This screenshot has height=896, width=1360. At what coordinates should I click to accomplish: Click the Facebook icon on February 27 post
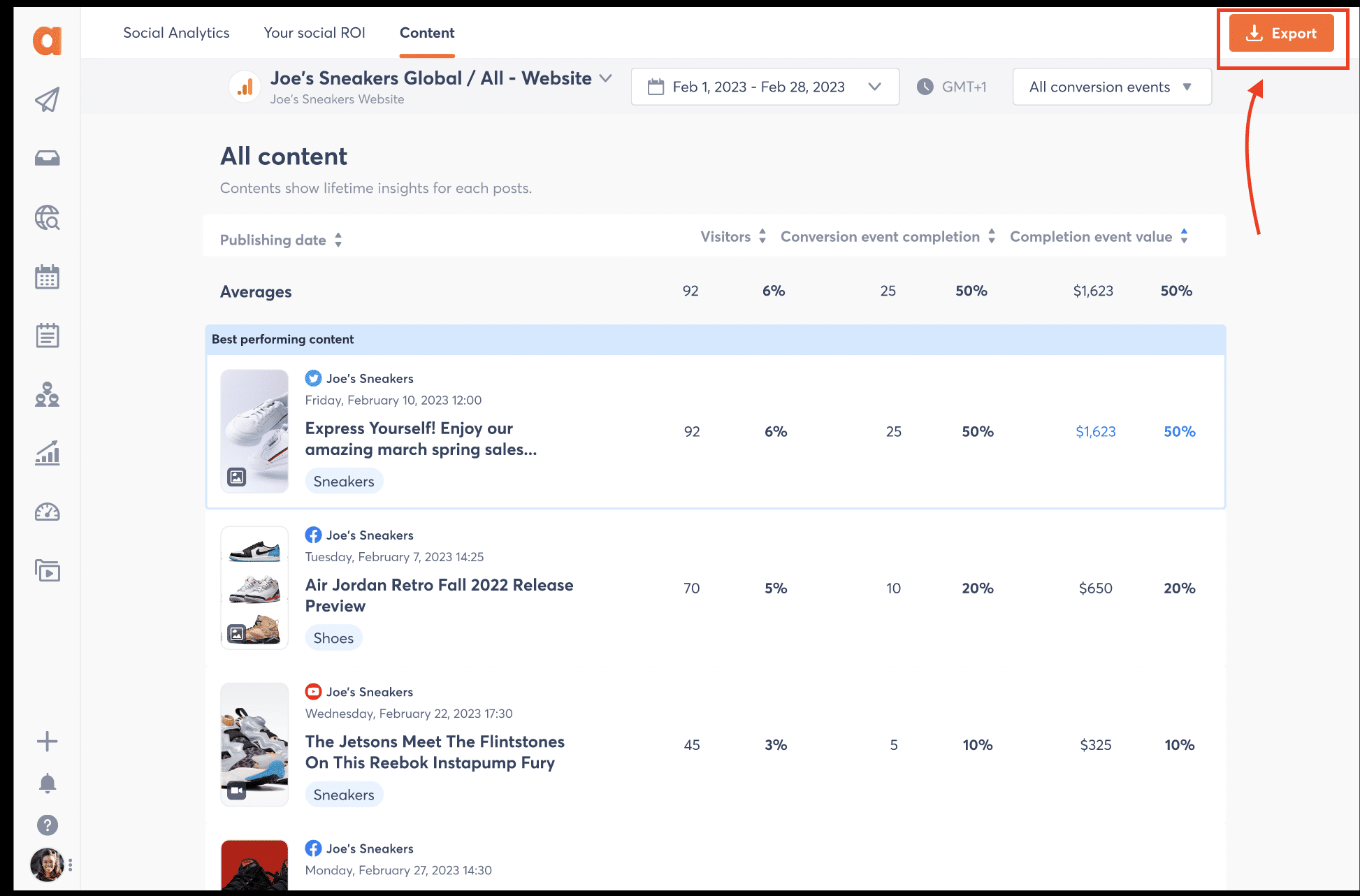point(314,848)
